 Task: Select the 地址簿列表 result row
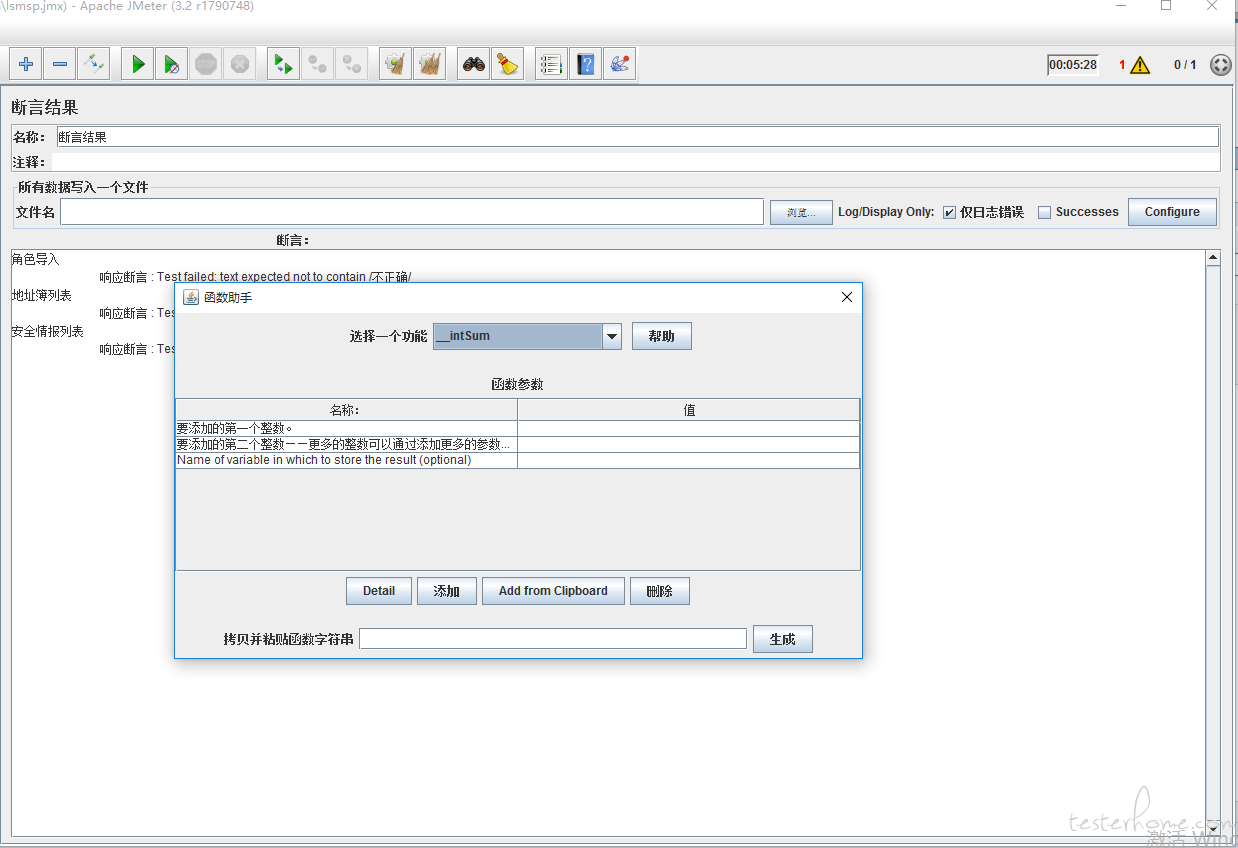click(x=42, y=295)
